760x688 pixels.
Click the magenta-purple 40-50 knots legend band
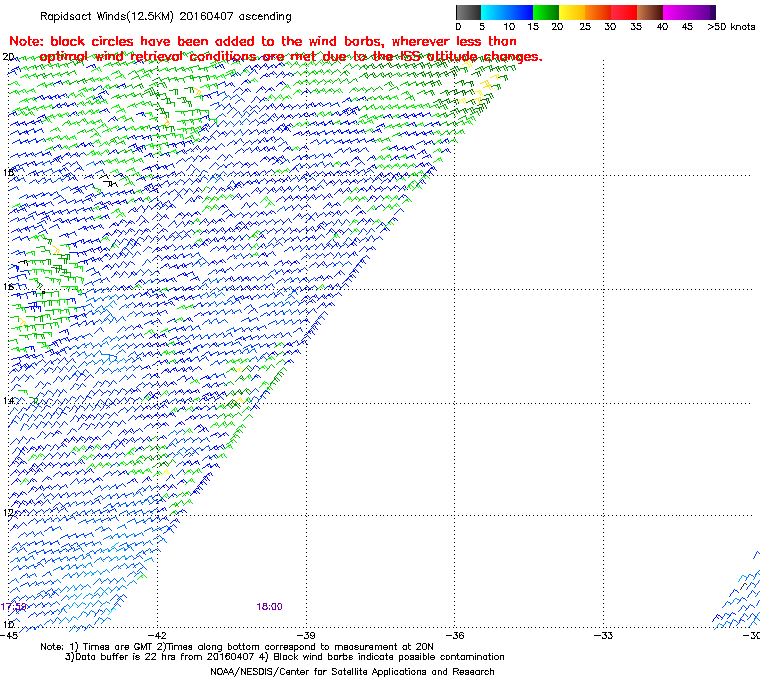[x=689, y=12]
